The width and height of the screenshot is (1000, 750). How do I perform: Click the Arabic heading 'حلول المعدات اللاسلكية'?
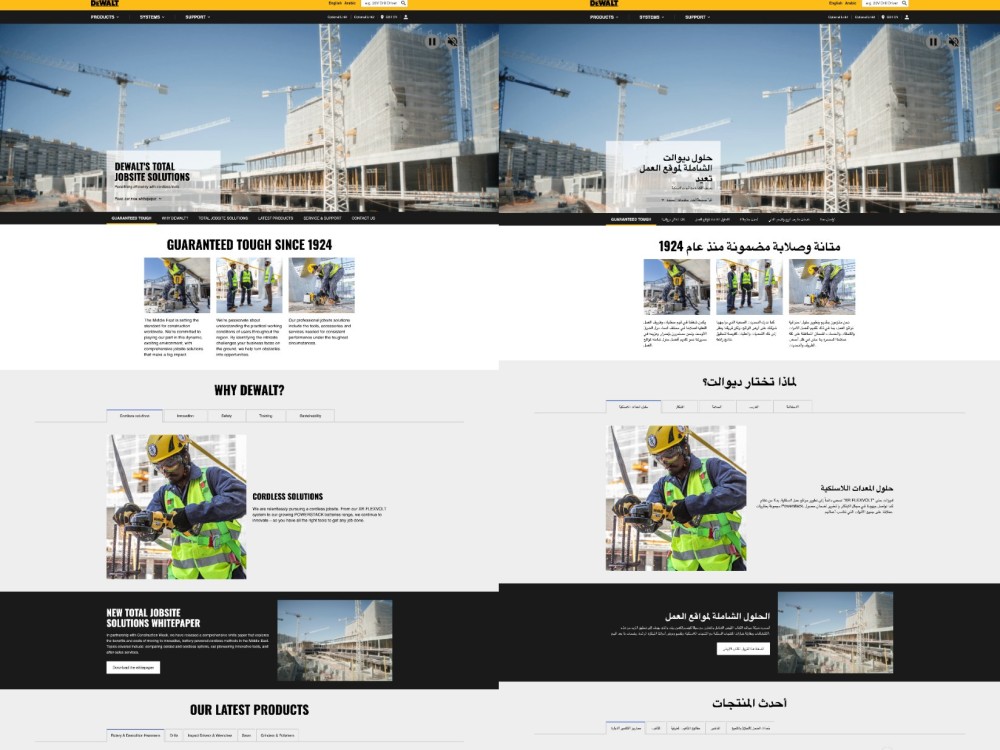point(857,489)
